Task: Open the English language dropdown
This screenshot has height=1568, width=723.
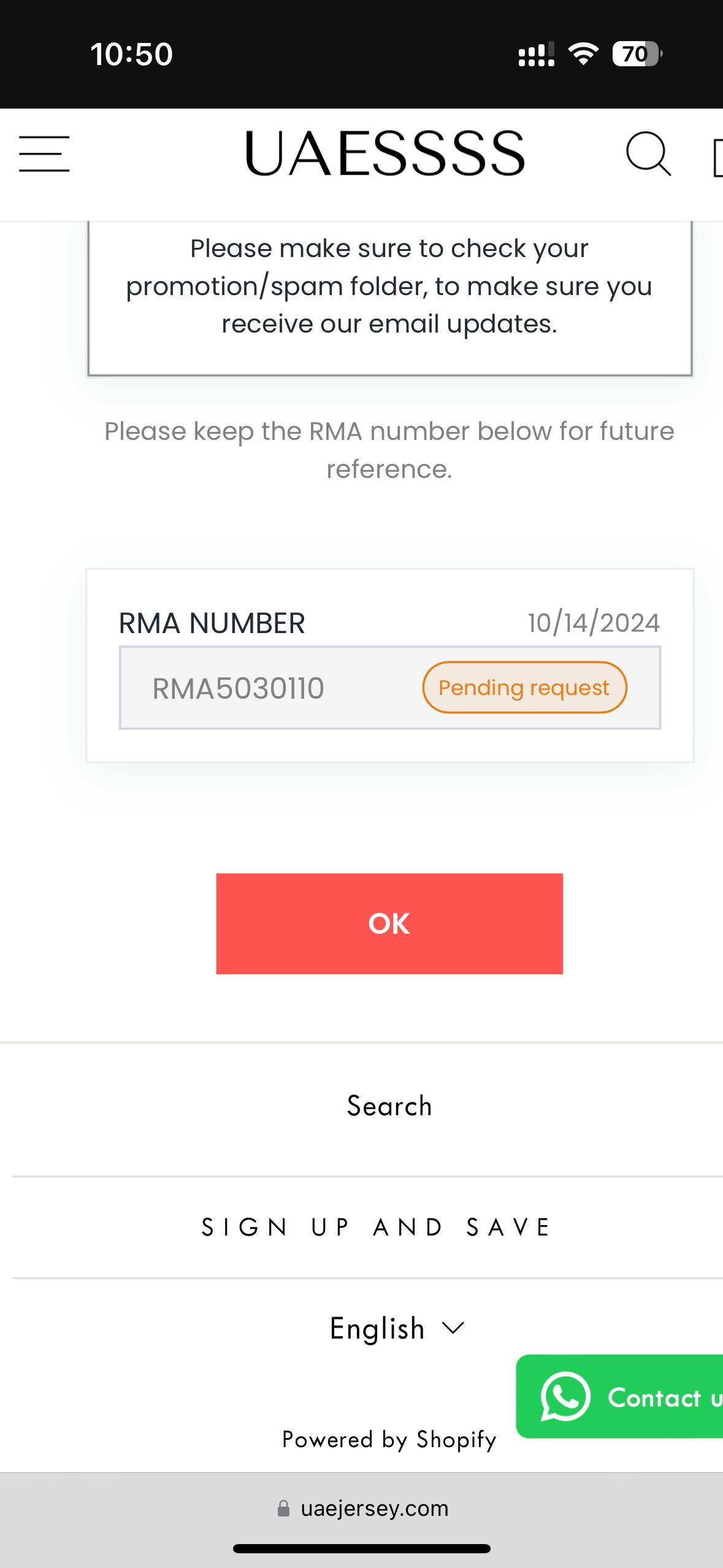Action: click(397, 1328)
